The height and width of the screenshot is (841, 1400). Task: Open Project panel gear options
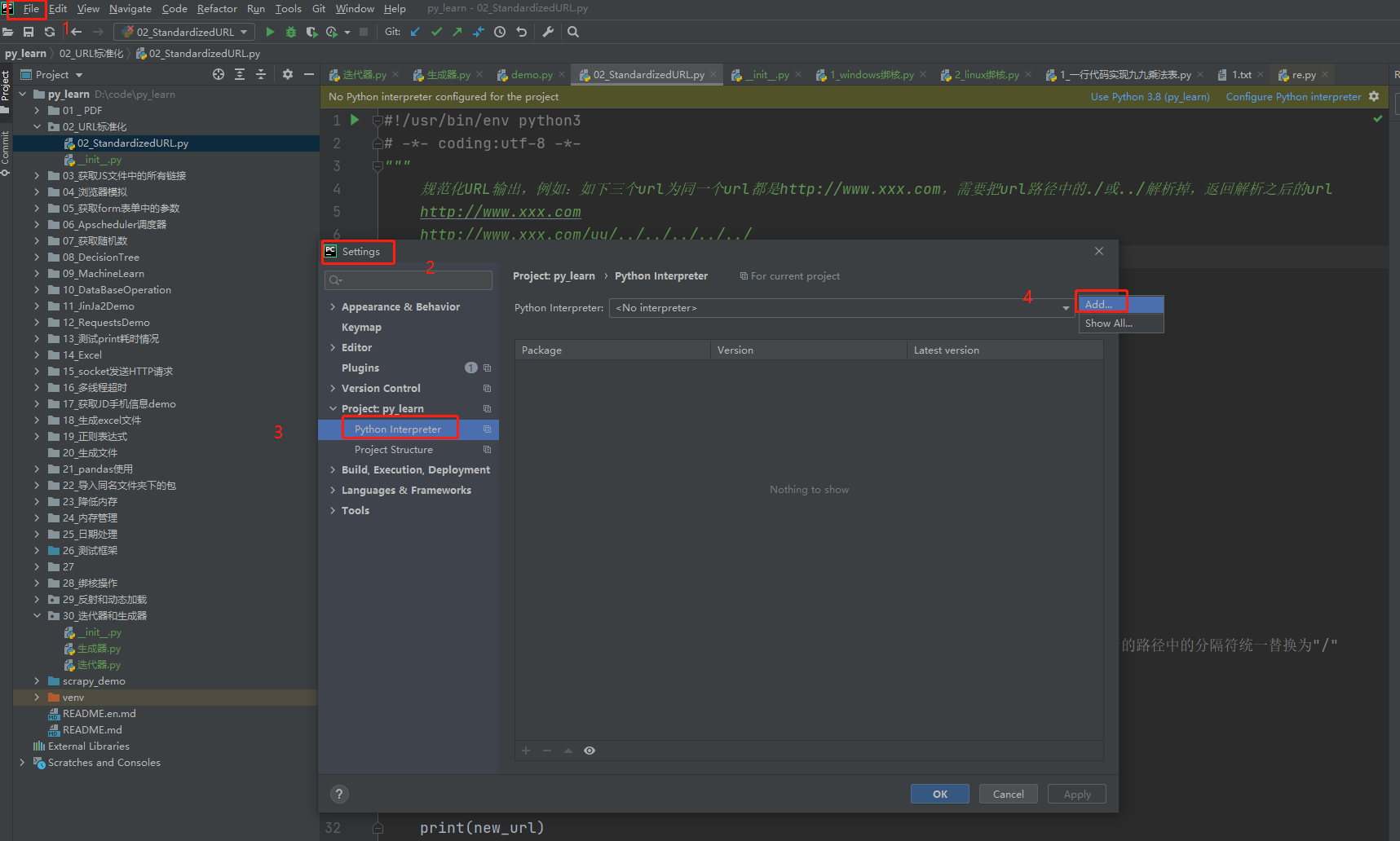pyautogui.click(x=288, y=74)
